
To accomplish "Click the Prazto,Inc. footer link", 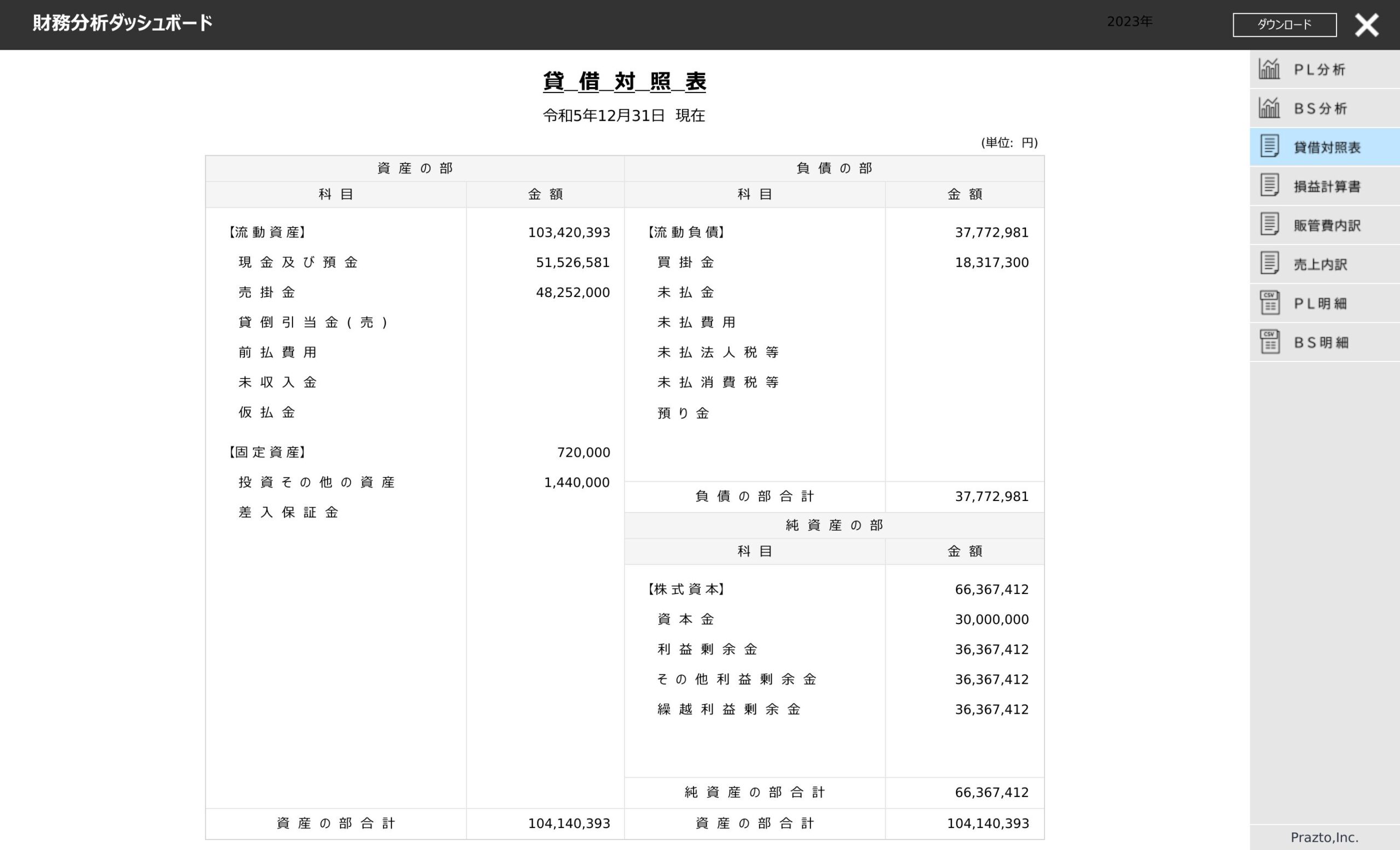I will 1324,837.
